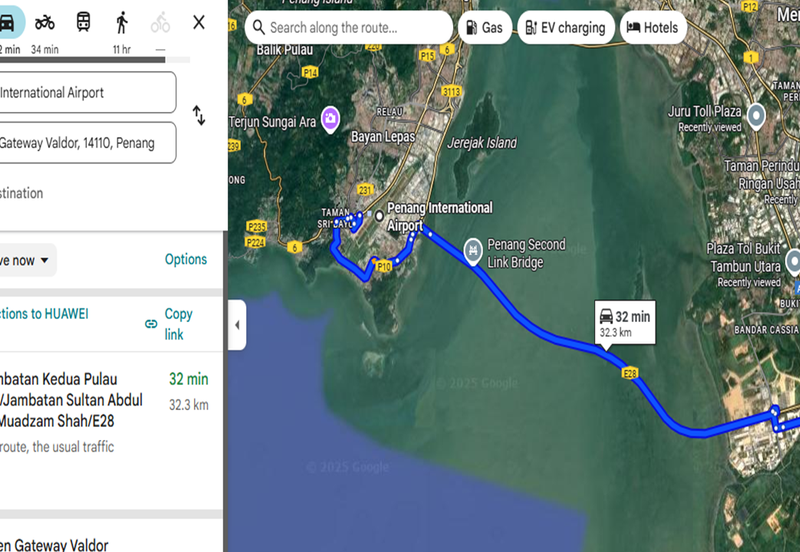Edit the International Airport starting point field
Viewport: 800px width, 552px height.
(x=88, y=92)
